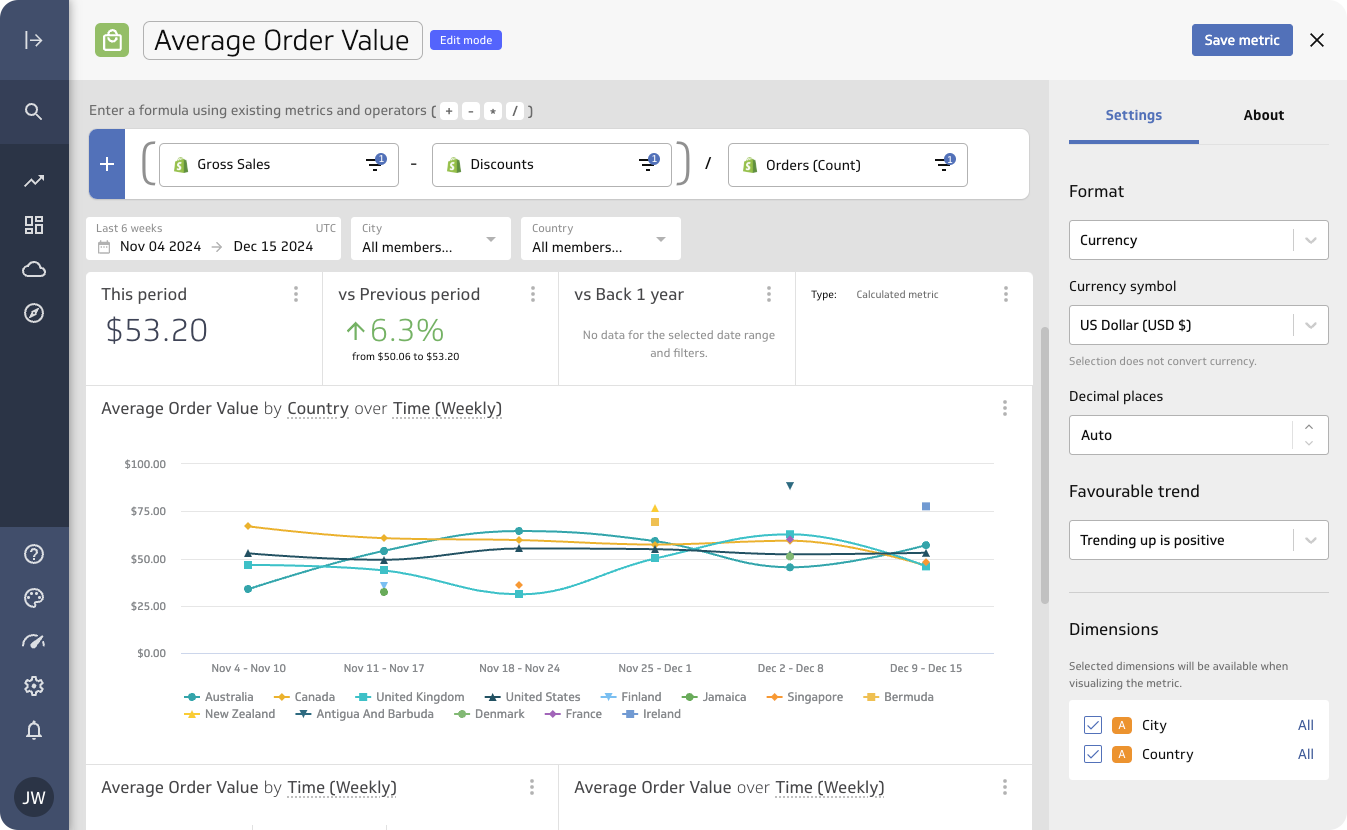This screenshot has width=1347, height=830.
Task: Uncheck the City dimension checkbox
Action: [x=1093, y=725]
